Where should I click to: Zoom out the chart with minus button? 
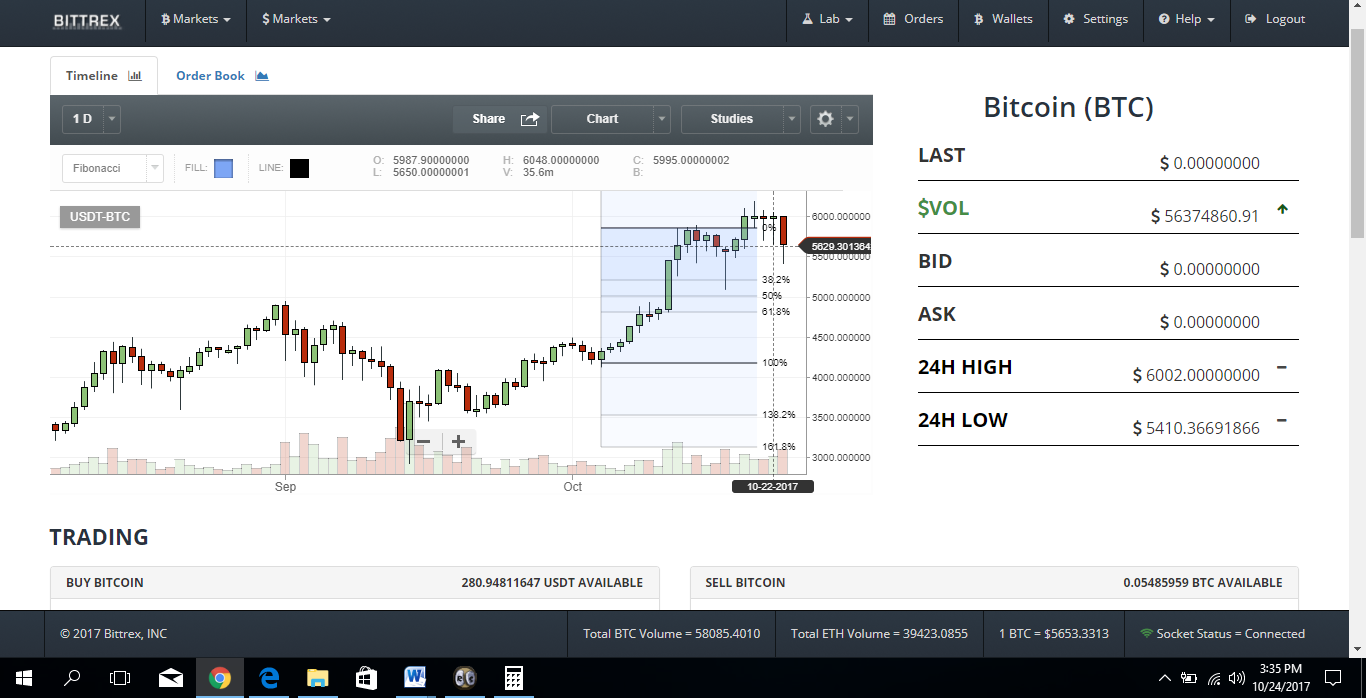(423, 441)
